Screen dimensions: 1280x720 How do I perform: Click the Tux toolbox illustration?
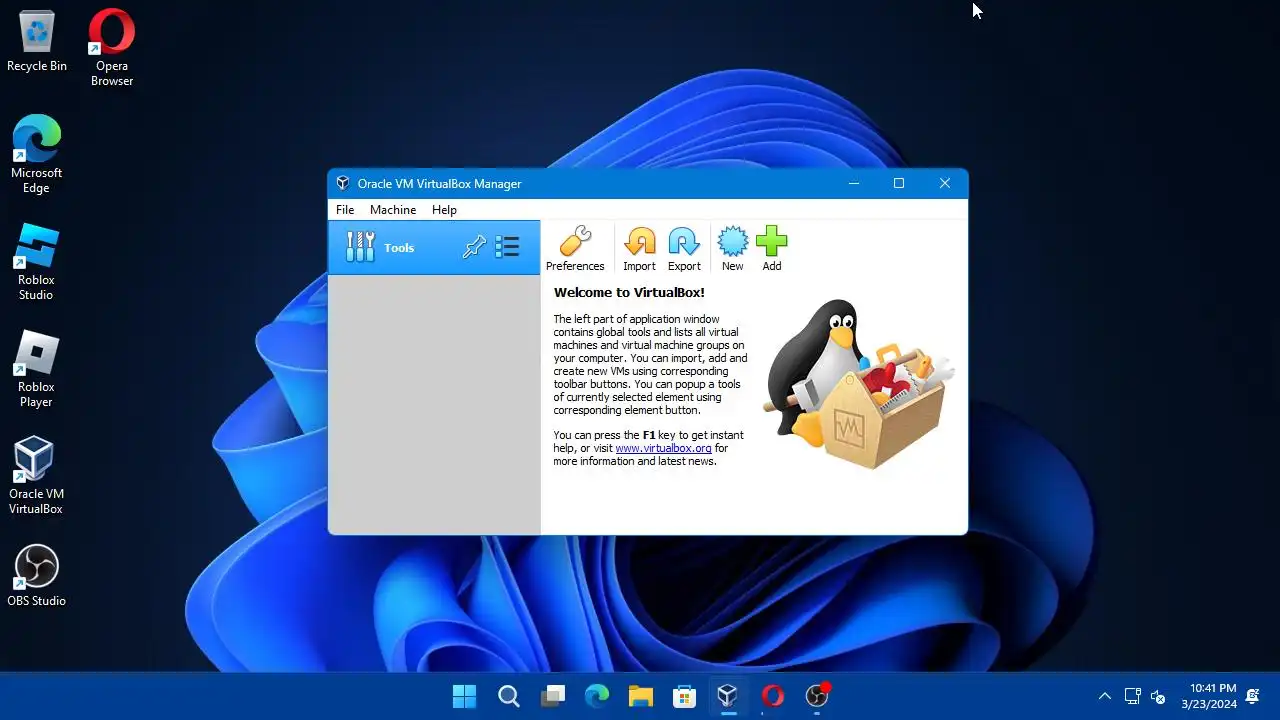click(x=858, y=384)
